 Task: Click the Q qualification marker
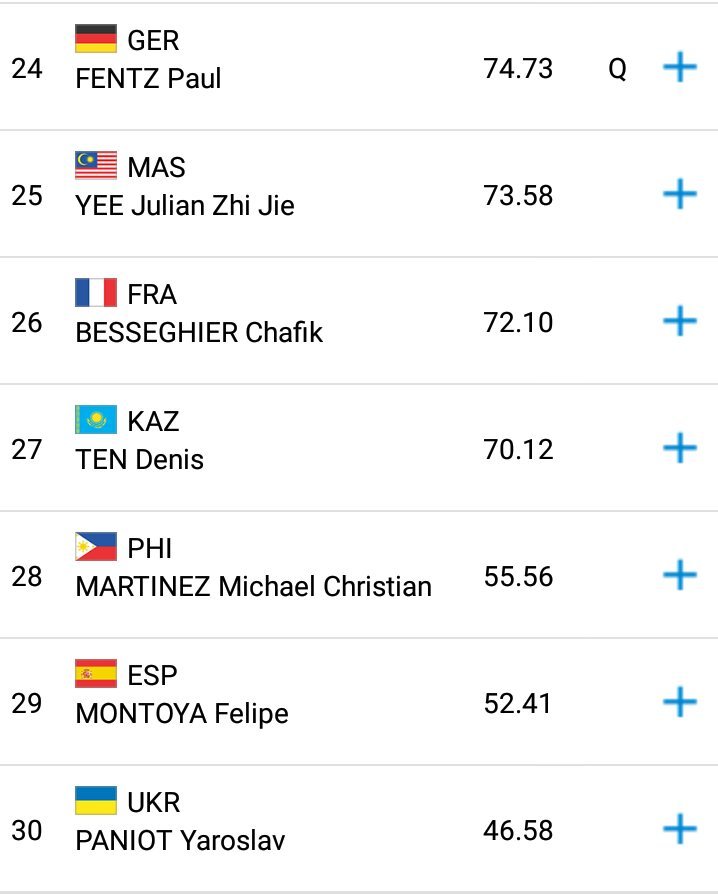click(618, 70)
